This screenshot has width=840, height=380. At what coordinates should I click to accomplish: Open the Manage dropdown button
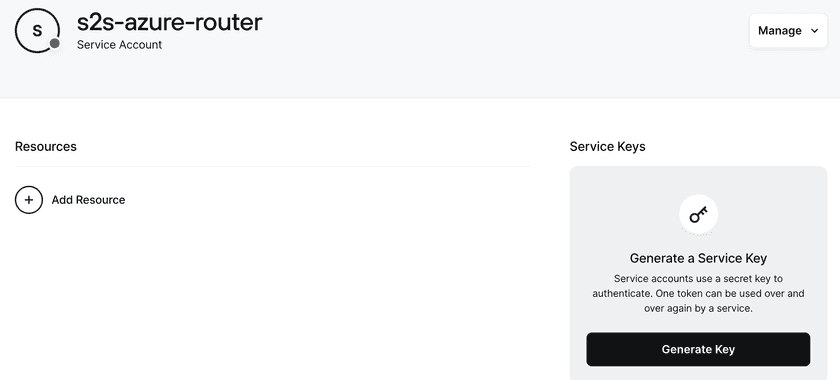[x=788, y=31]
